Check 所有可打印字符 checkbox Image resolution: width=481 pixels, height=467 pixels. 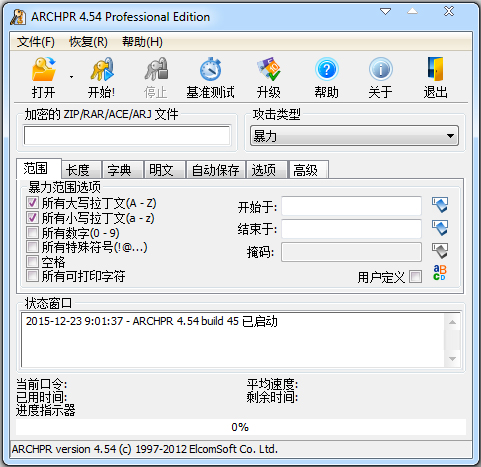tap(32, 276)
